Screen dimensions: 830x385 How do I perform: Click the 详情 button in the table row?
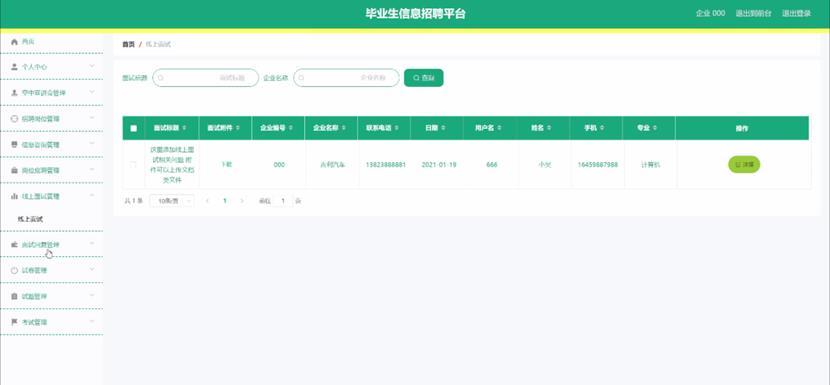point(744,165)
